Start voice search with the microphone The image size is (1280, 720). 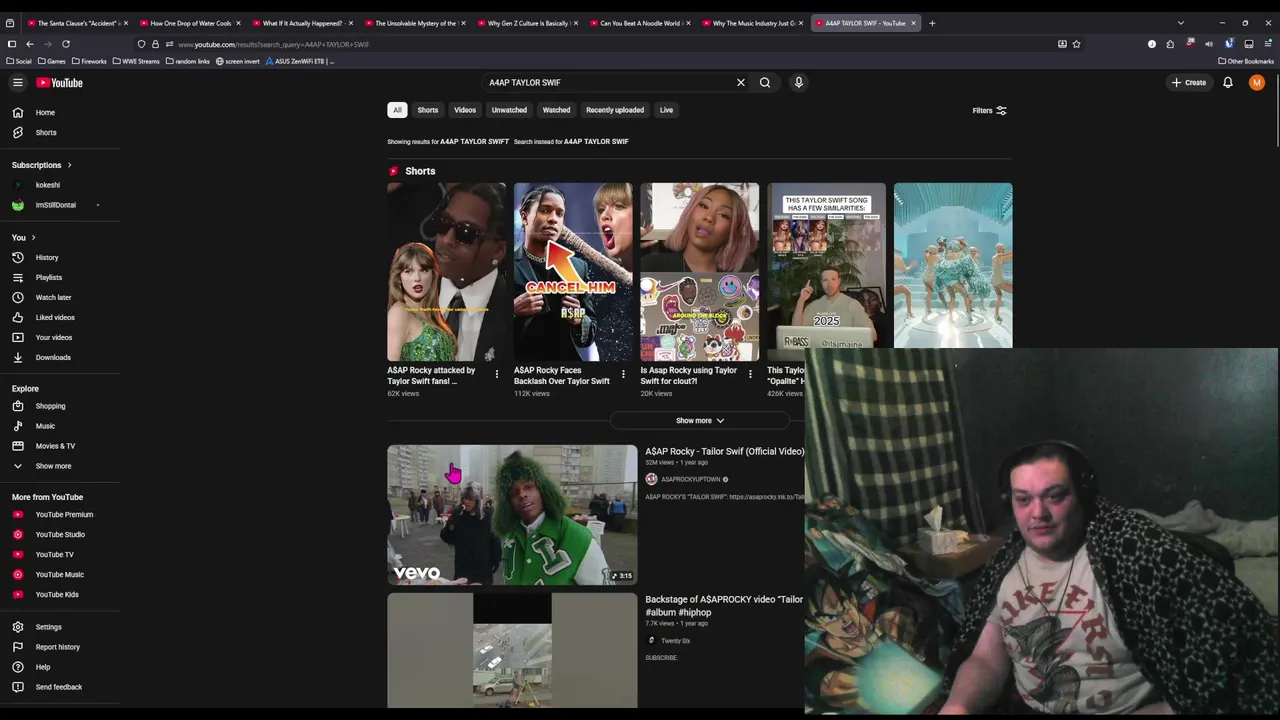(799, 83)
